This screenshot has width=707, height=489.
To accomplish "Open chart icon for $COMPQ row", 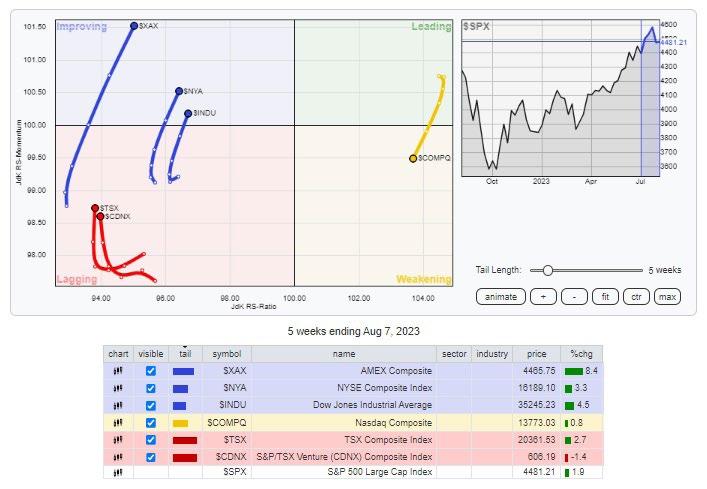I will pos(118,423).
